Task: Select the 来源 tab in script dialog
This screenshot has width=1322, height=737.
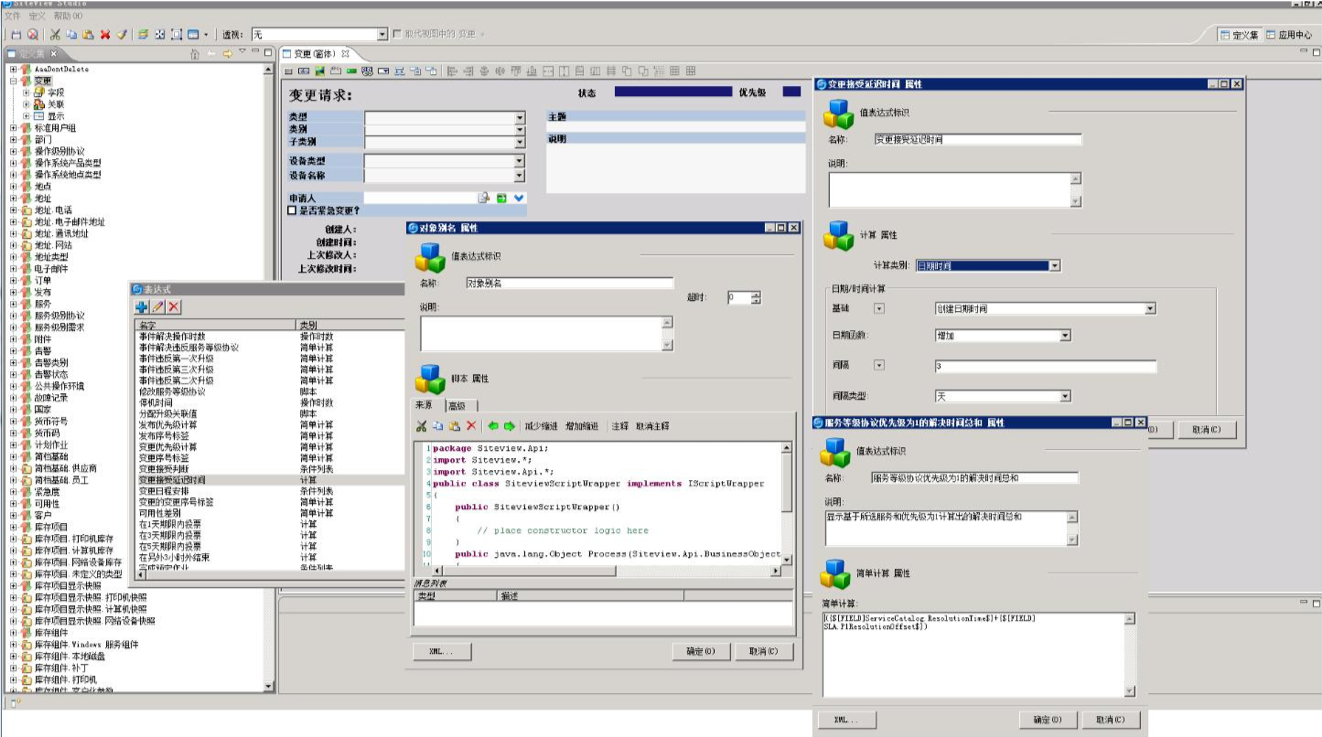Action: click(425, 405)
